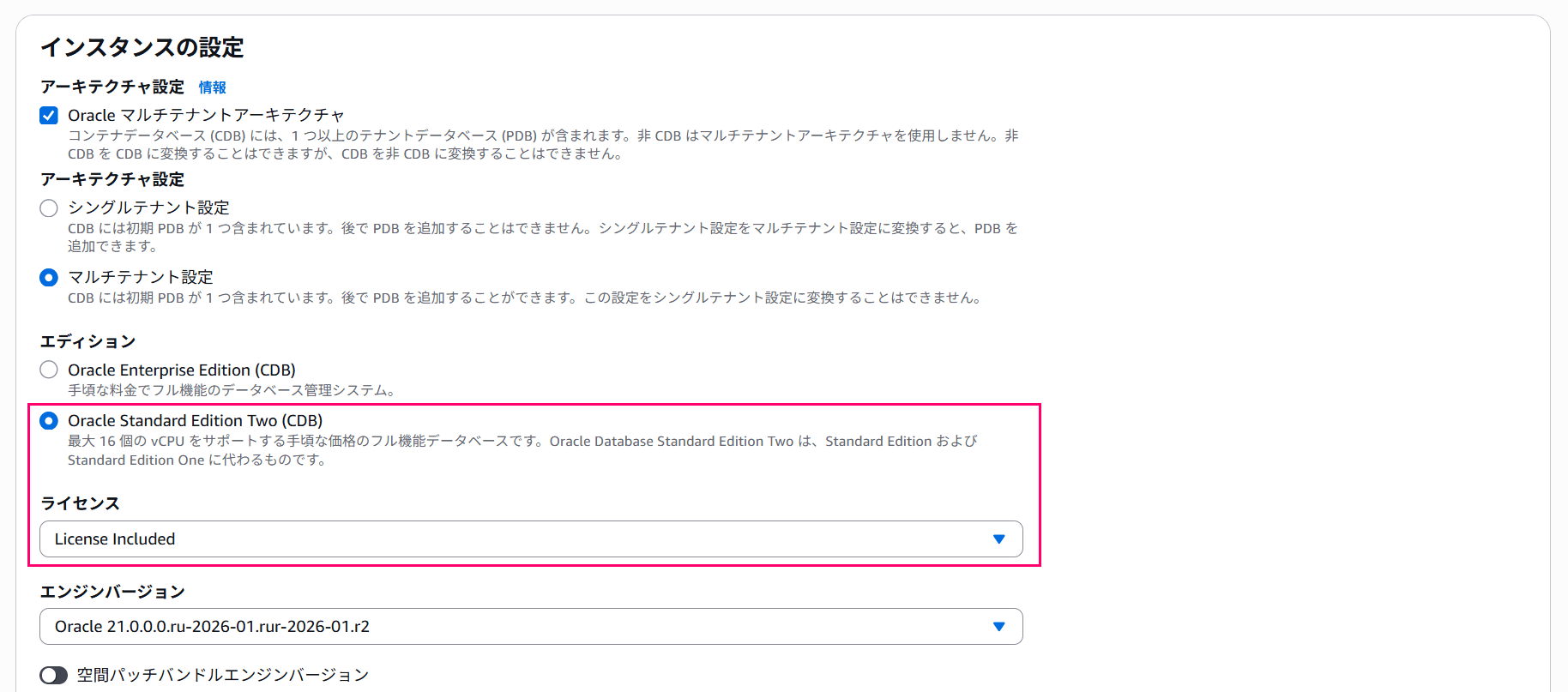Uncheck Oracle マルチテナントアーキテクチャ checkbox
The width and height of the screenshot is (1568, 692).
pos(49,116)
